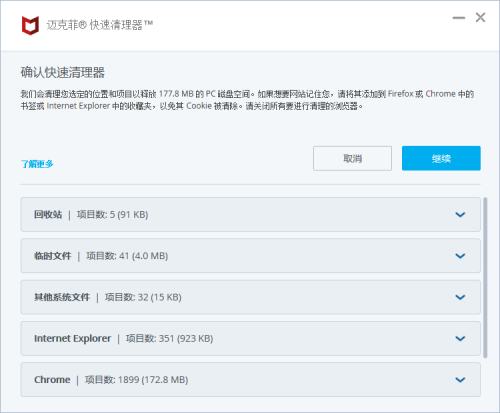The height and width of the screenshot is (413, 500).
Task: Click the blue 继续 button
Action: click(441, 158)
